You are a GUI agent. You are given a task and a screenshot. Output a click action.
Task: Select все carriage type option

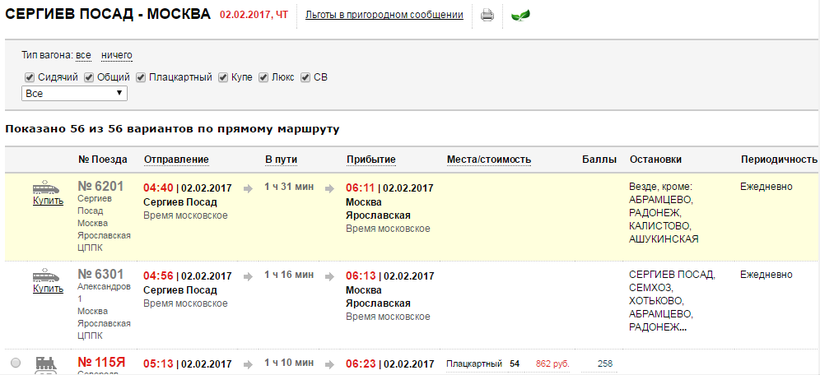(83, 55)
